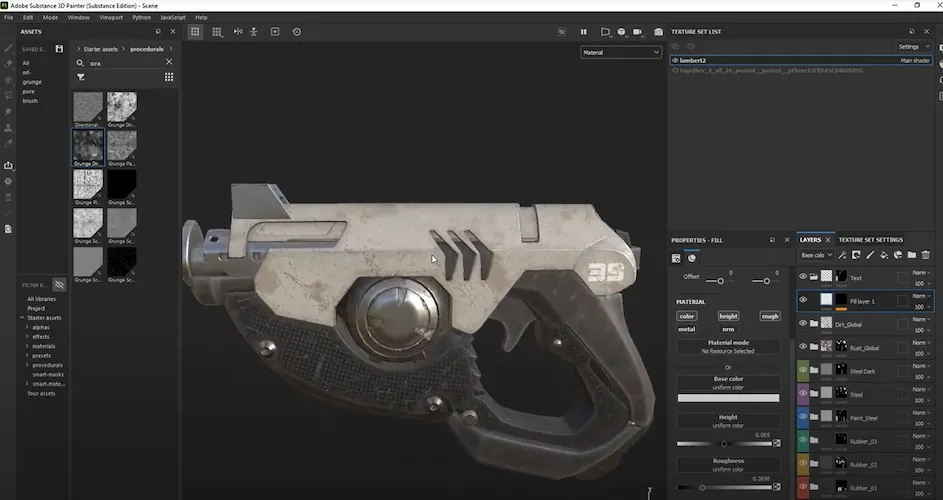
Task: Hide the Dirt_Global layer
Action: point(803,324)
